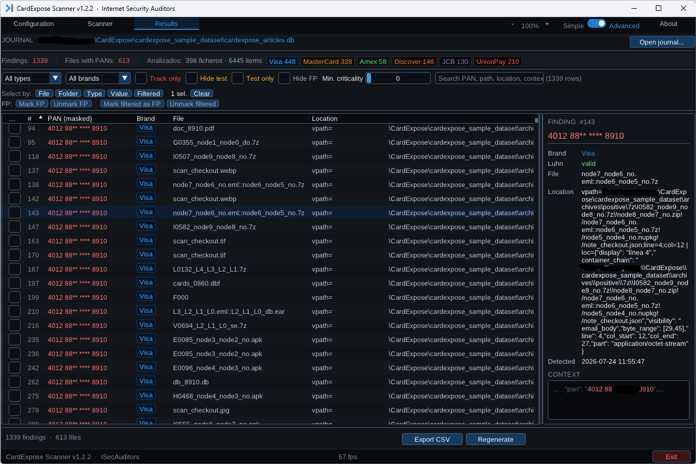Click the Unmark filtered button

(193, 104)
